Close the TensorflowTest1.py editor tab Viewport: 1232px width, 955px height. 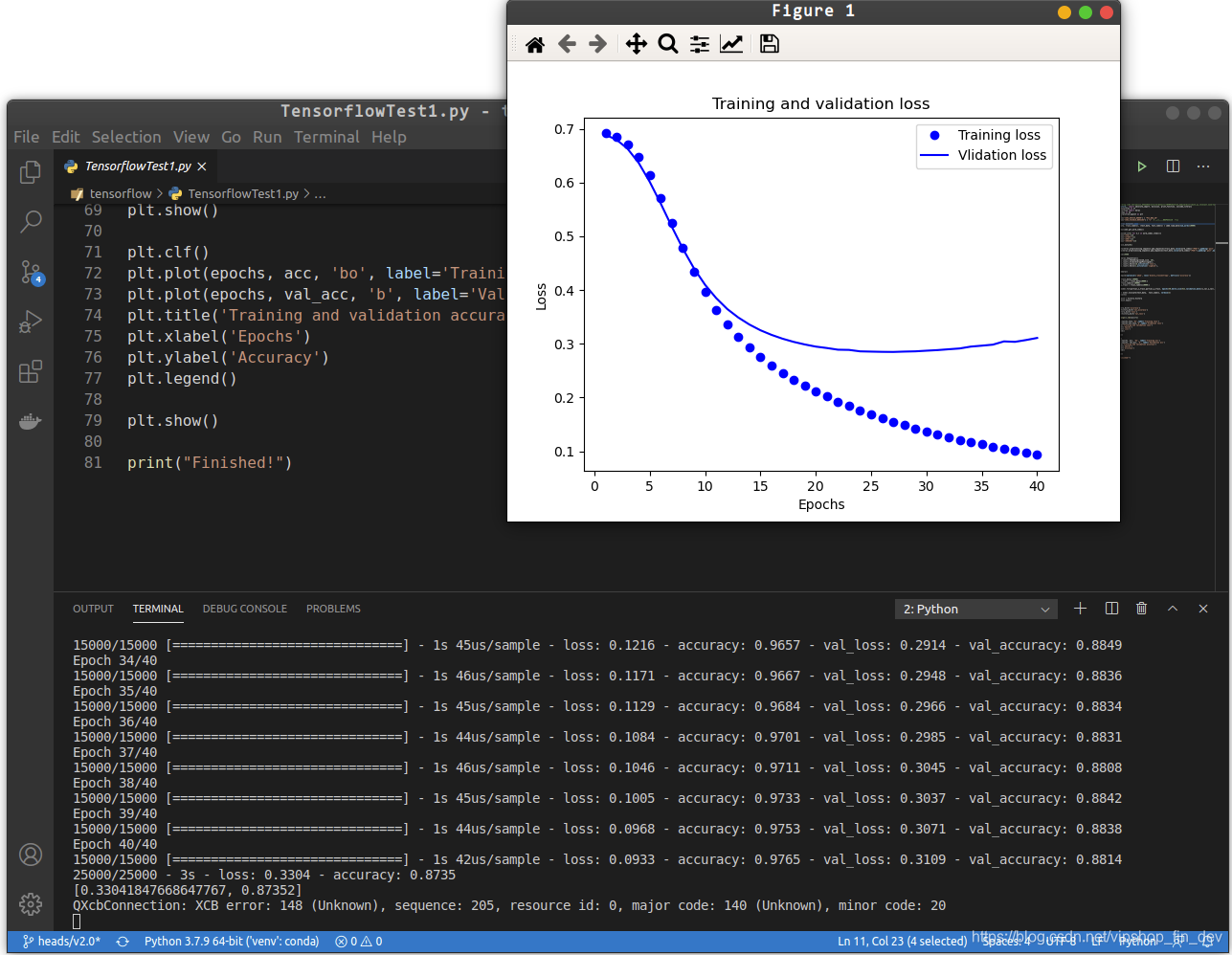[202, 167]
